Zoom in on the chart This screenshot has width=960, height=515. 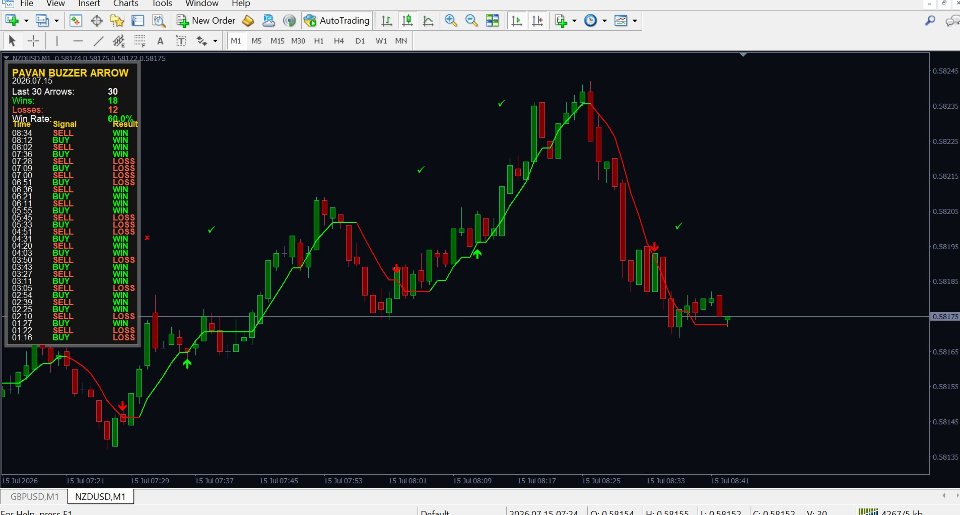coord(451,20)
